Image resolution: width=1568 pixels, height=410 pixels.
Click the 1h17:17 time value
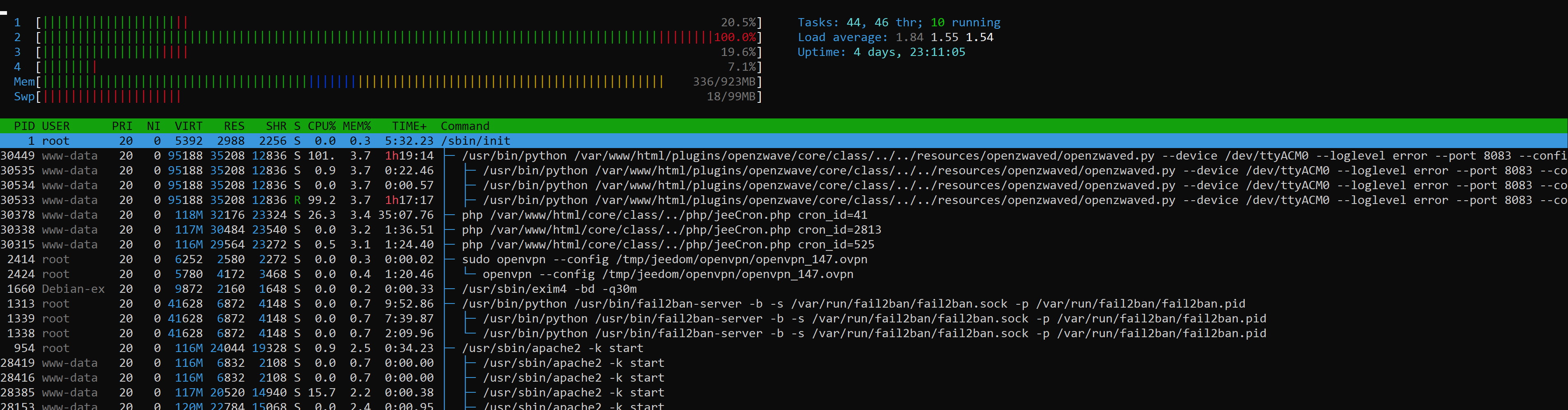(409, 200)
